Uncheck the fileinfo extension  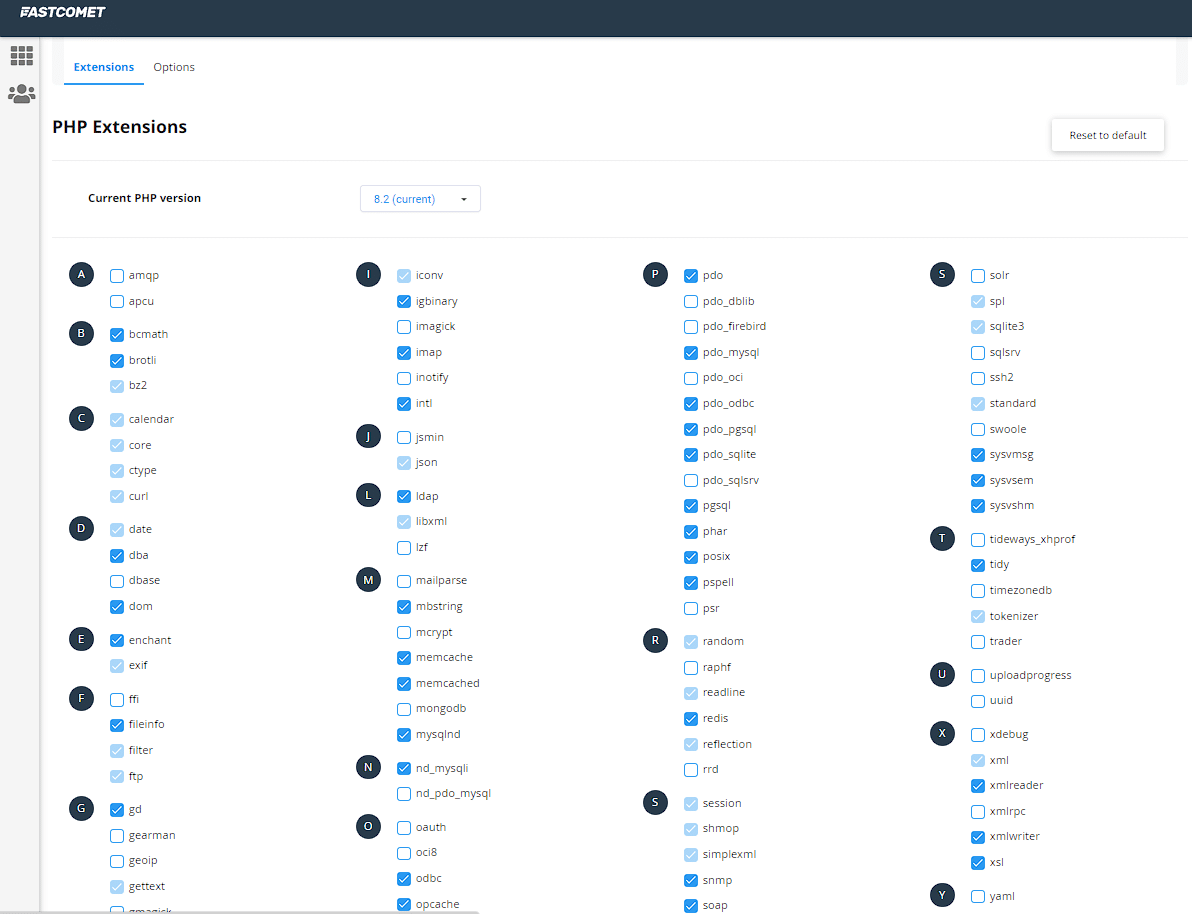coord(117,725)
